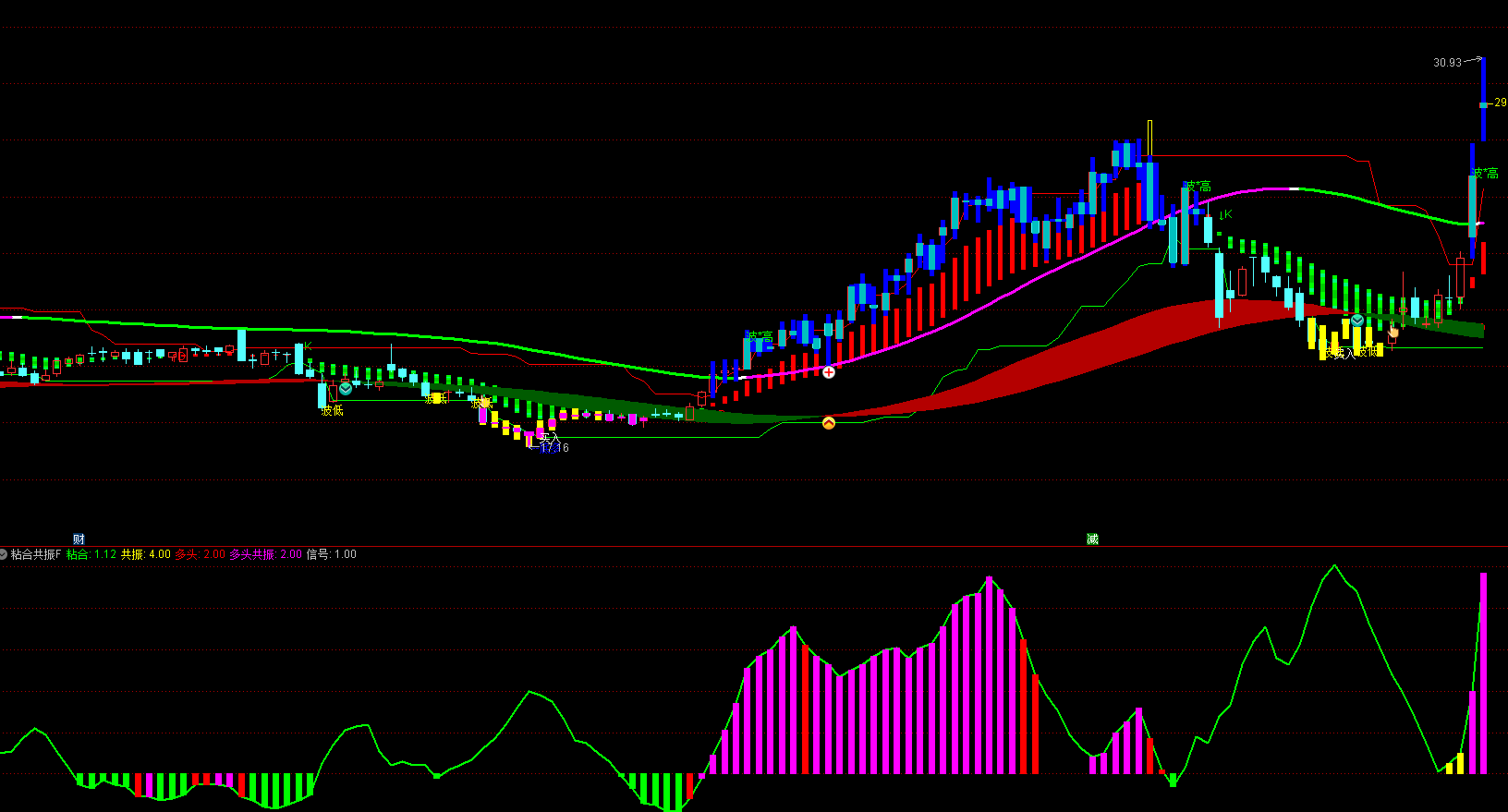The height and width of the screenshot is (812, 1508).
Task: Click the green ↓K marker
Action: [1224, 215]
